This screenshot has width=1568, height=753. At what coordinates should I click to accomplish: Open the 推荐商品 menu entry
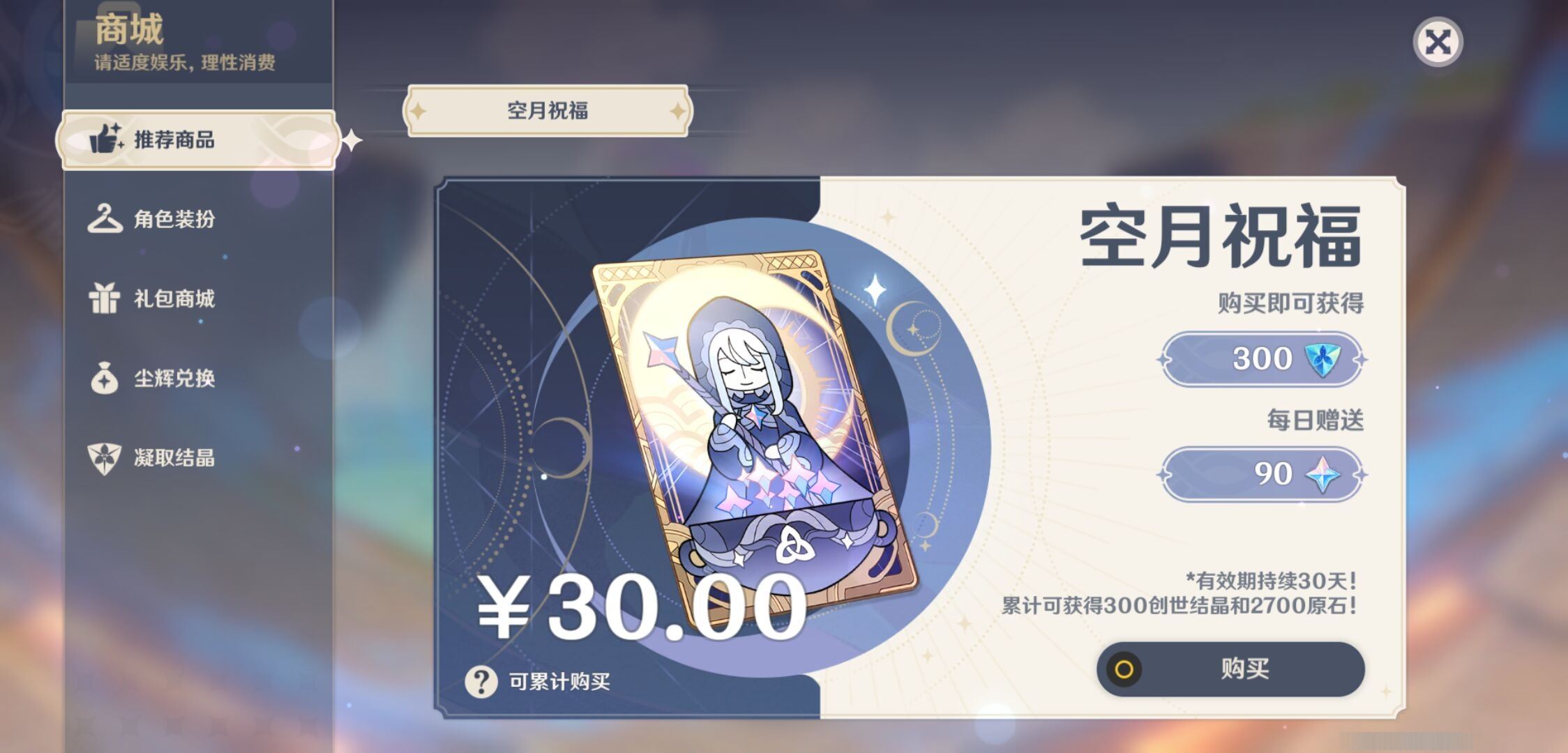[199, 139]
